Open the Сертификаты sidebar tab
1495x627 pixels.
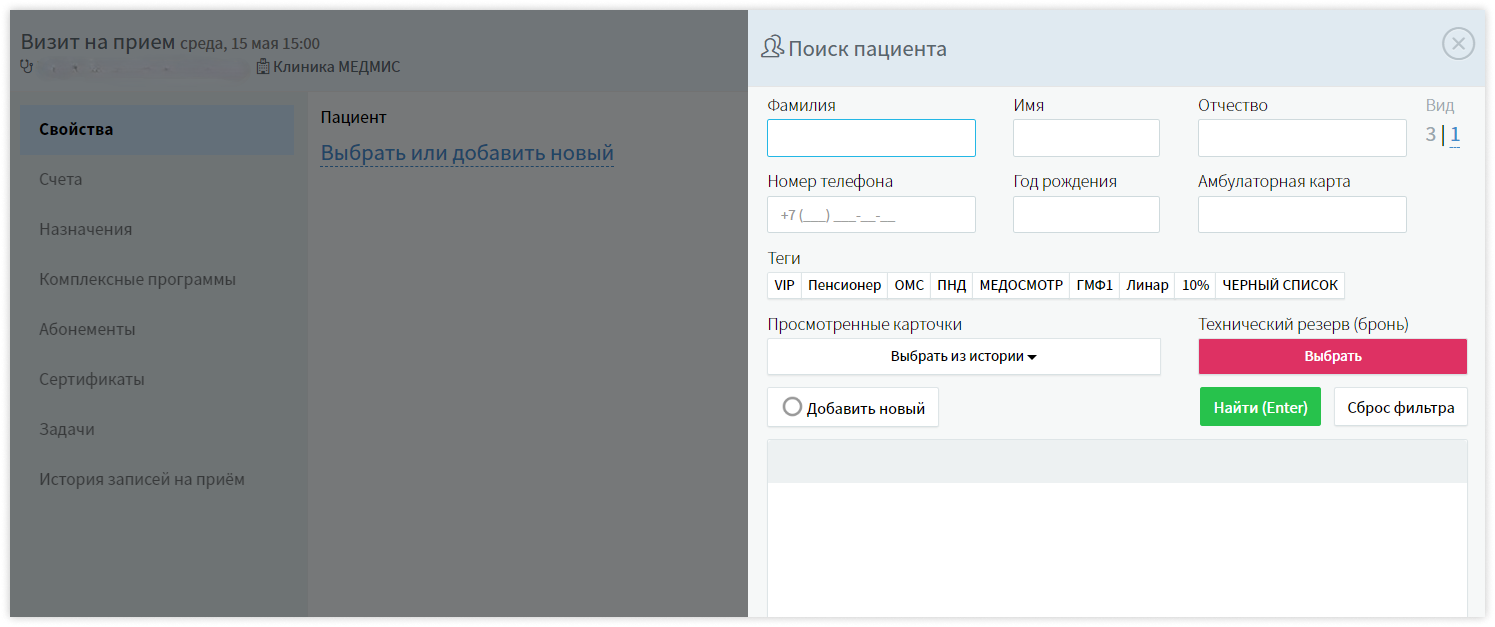(157, 379)
